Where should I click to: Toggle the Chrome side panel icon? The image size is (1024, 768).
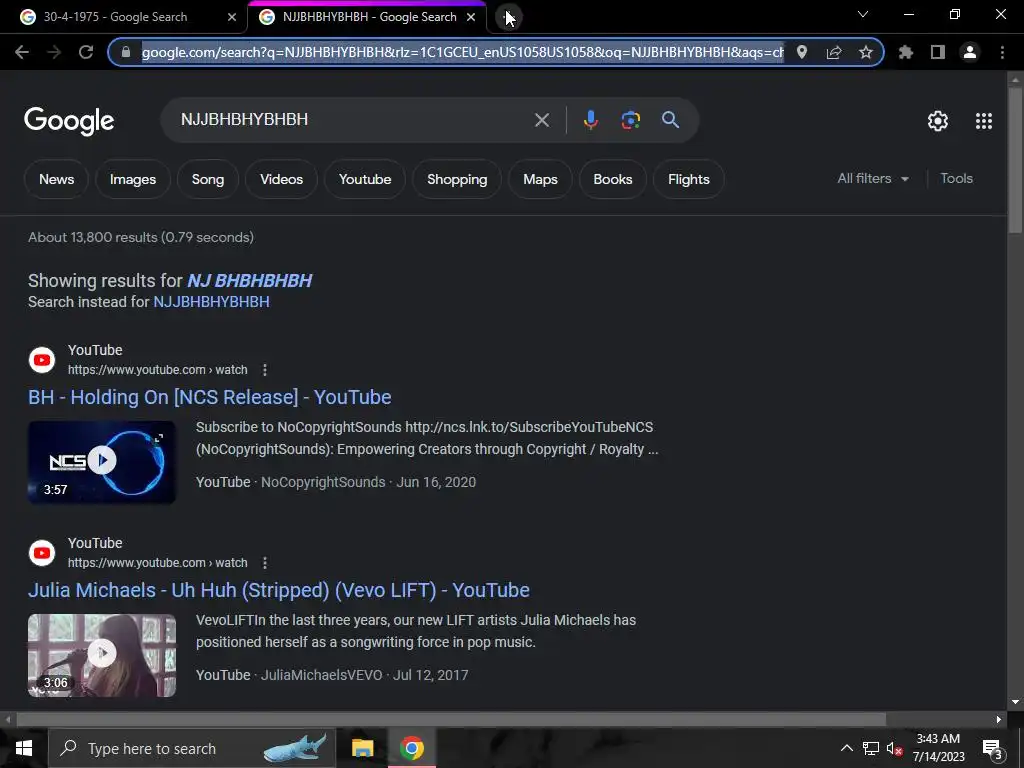938,52
